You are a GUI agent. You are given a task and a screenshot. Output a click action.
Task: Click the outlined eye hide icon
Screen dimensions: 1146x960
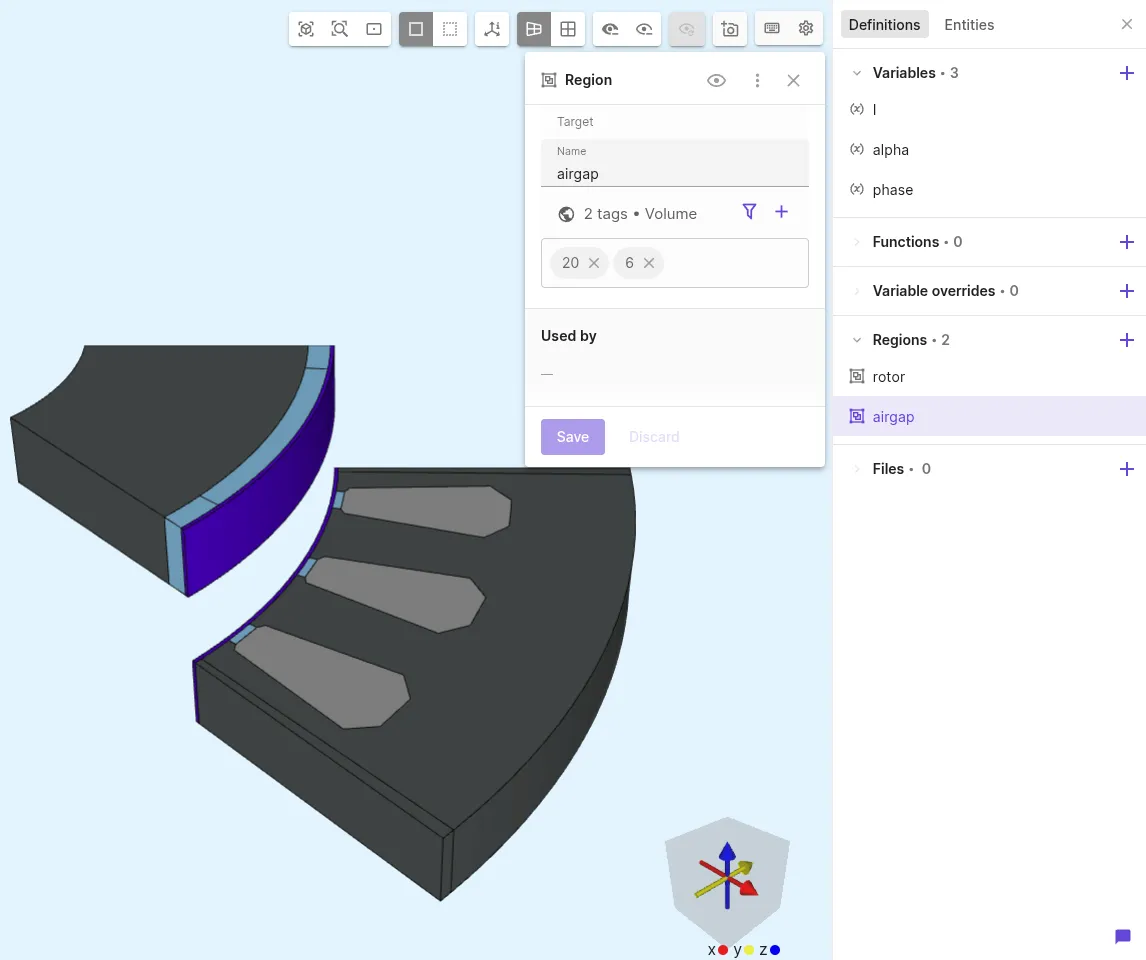(x=644, y=29)
